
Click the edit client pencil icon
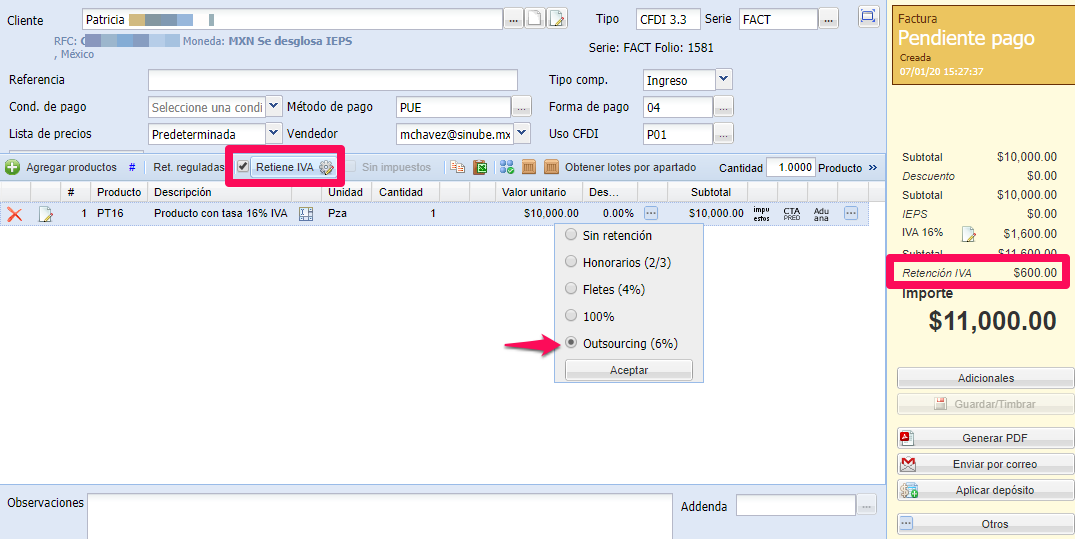click(x=557, y=19)
